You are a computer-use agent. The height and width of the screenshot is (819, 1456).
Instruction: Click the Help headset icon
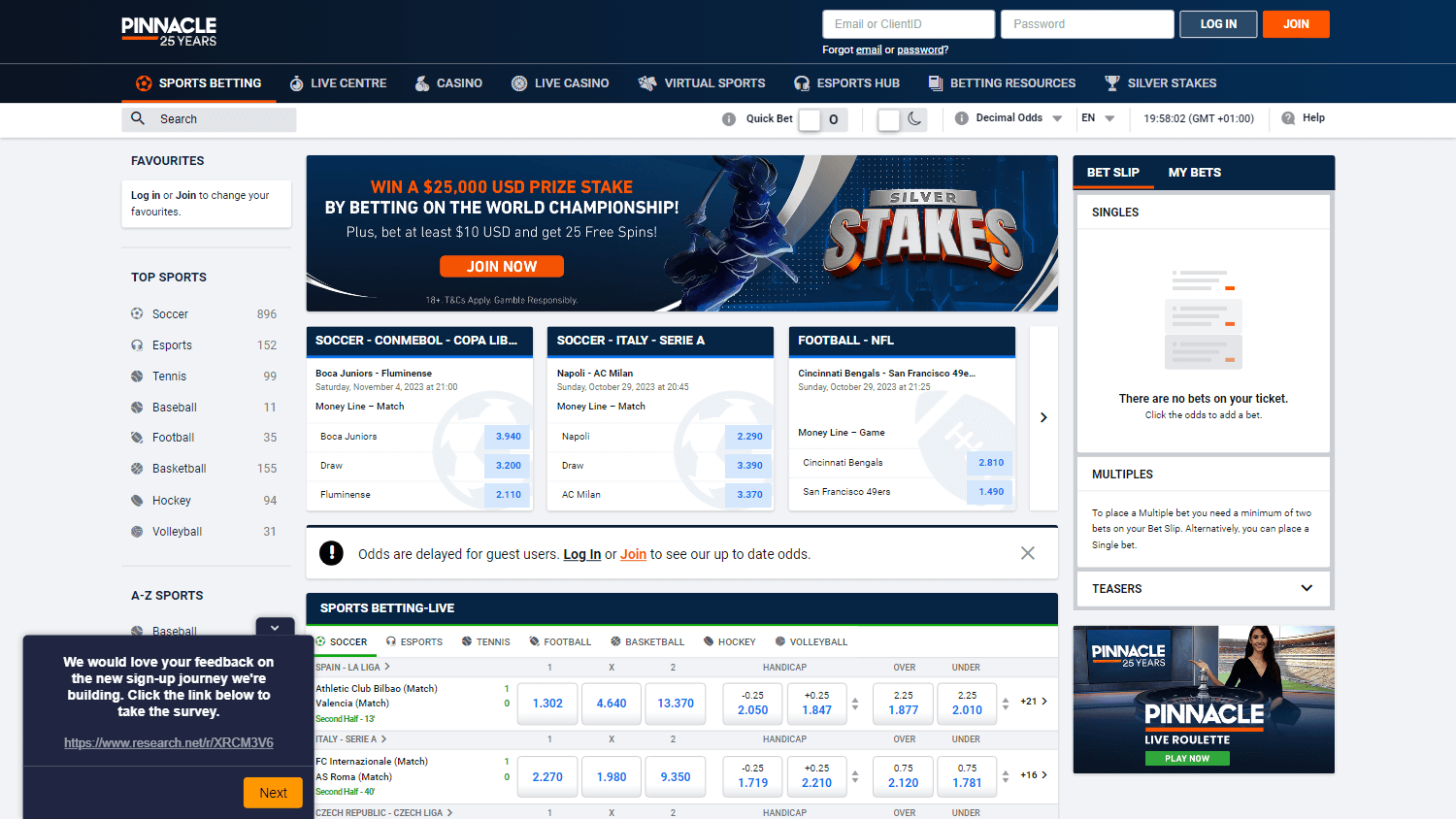[1288, 118]
